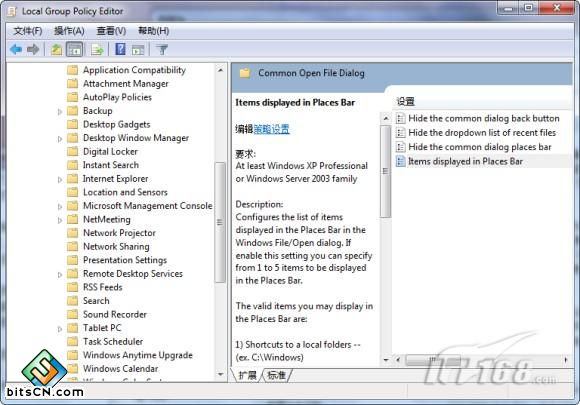Select the NetMeeting tree item
The image size is (580, 405).
tap(107, 219)
